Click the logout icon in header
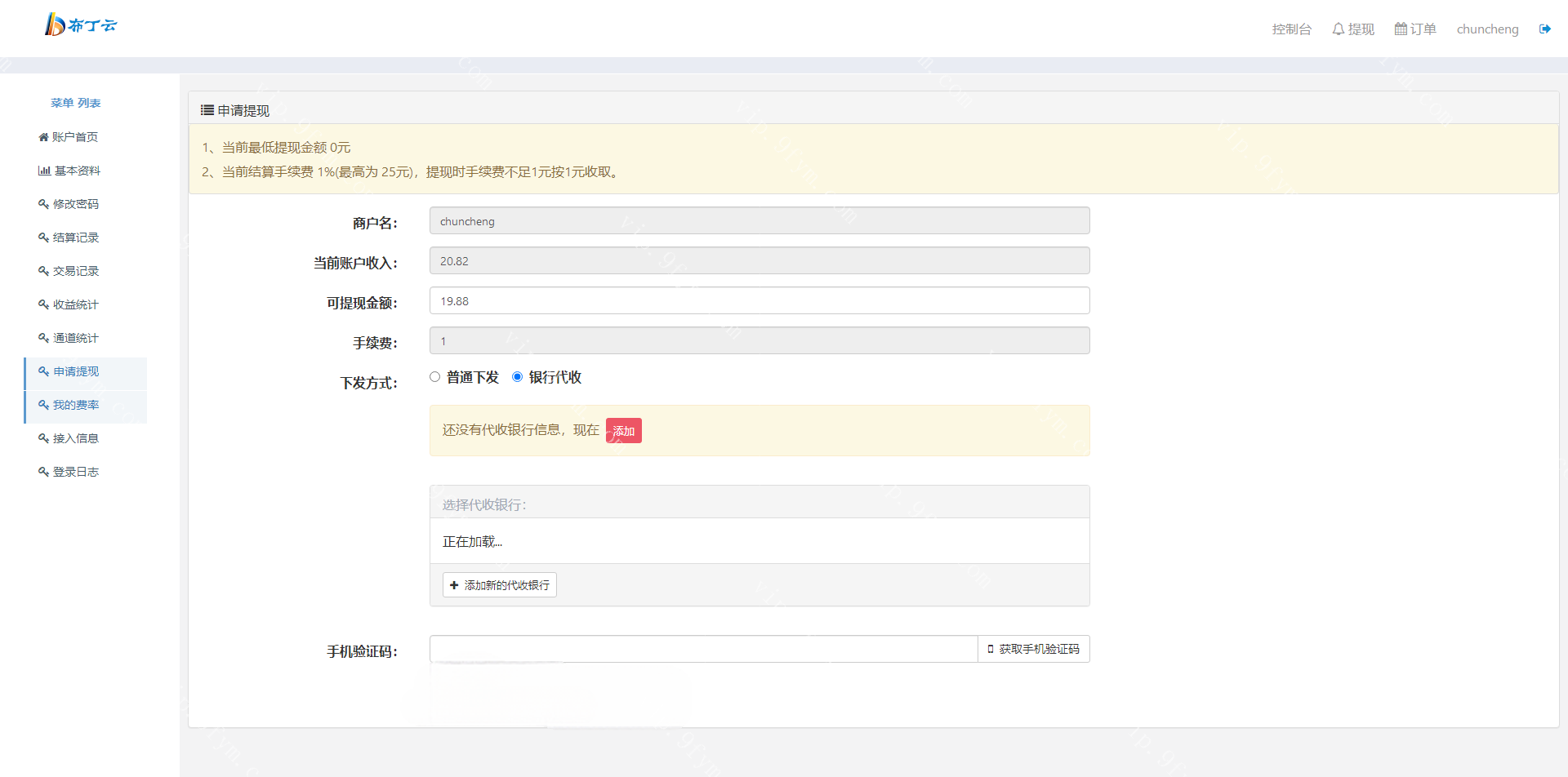This screenshot has height=777, width=1568. coord(1544,29)
